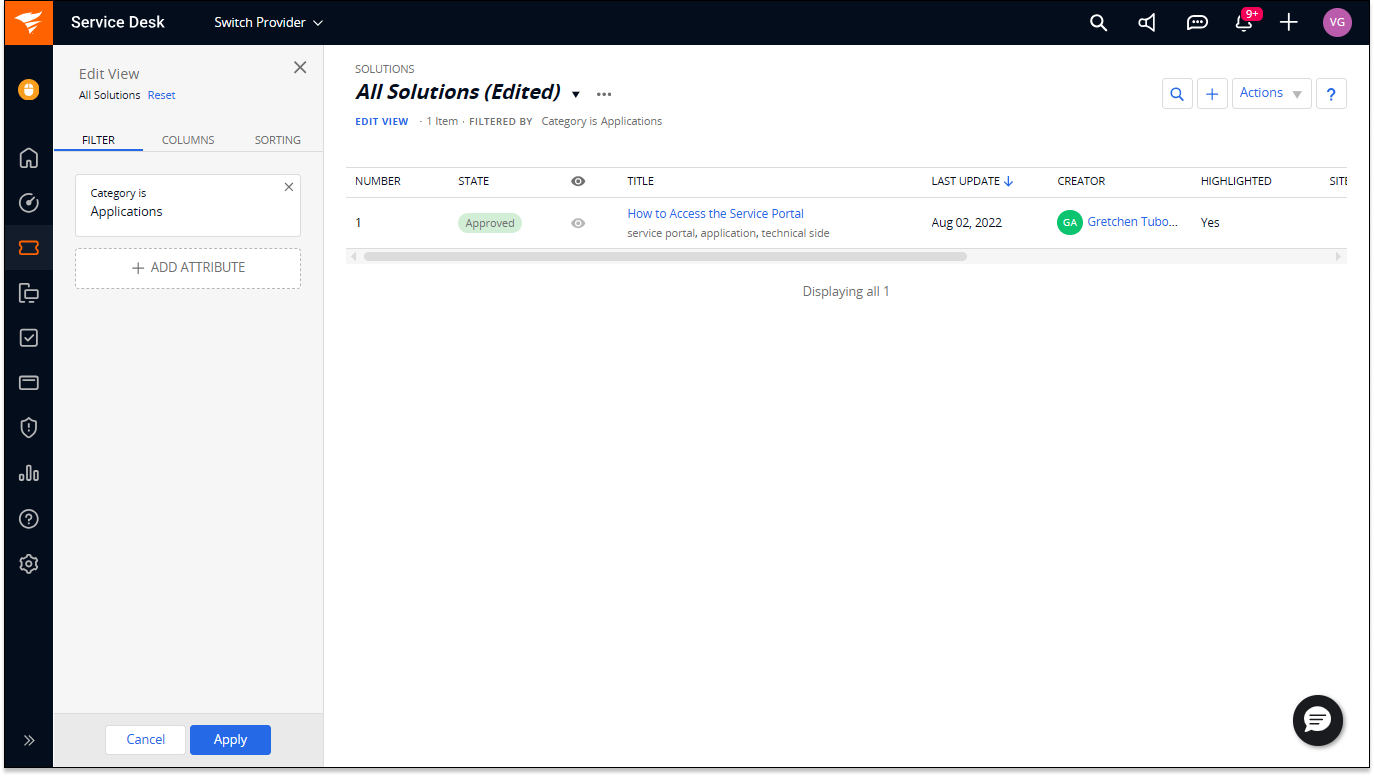Add a new solution with plus button
This screenshot has height=776, width=1374.
point(1212,94)
